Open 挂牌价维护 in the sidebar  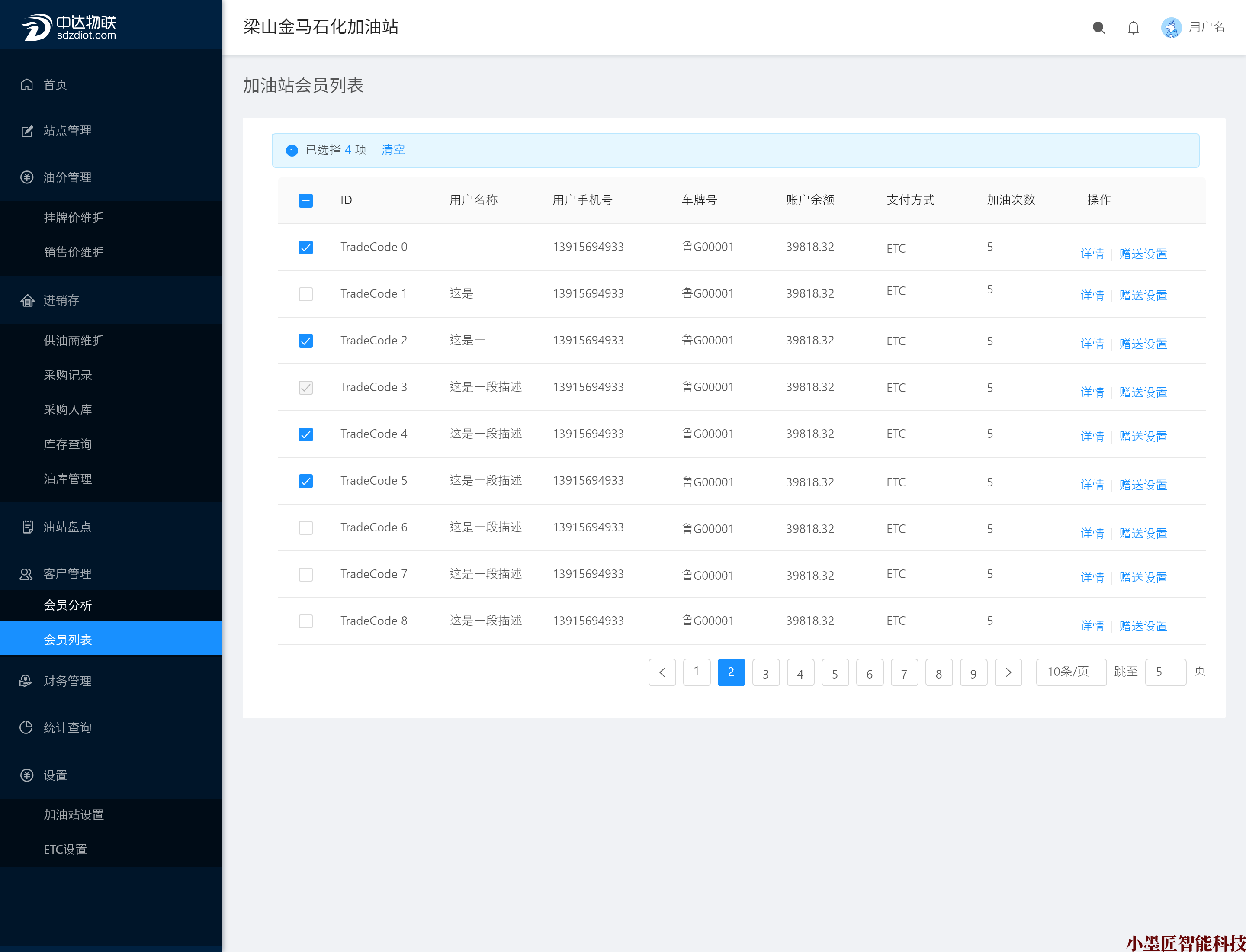[74, 218]
